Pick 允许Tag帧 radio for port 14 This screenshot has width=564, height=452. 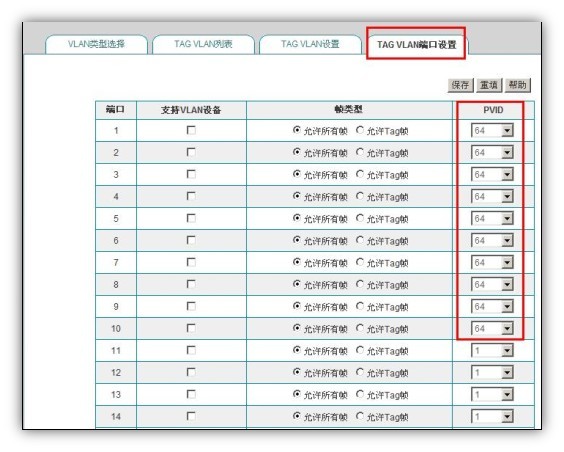point(360,416)
